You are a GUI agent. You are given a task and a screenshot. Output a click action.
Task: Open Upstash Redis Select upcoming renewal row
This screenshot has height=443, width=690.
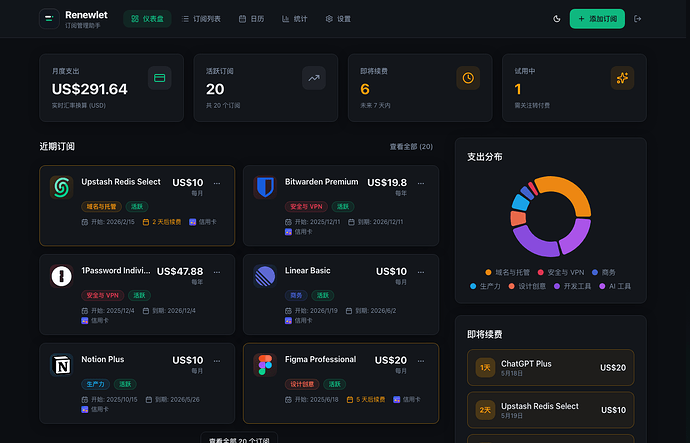coord(551,410)
